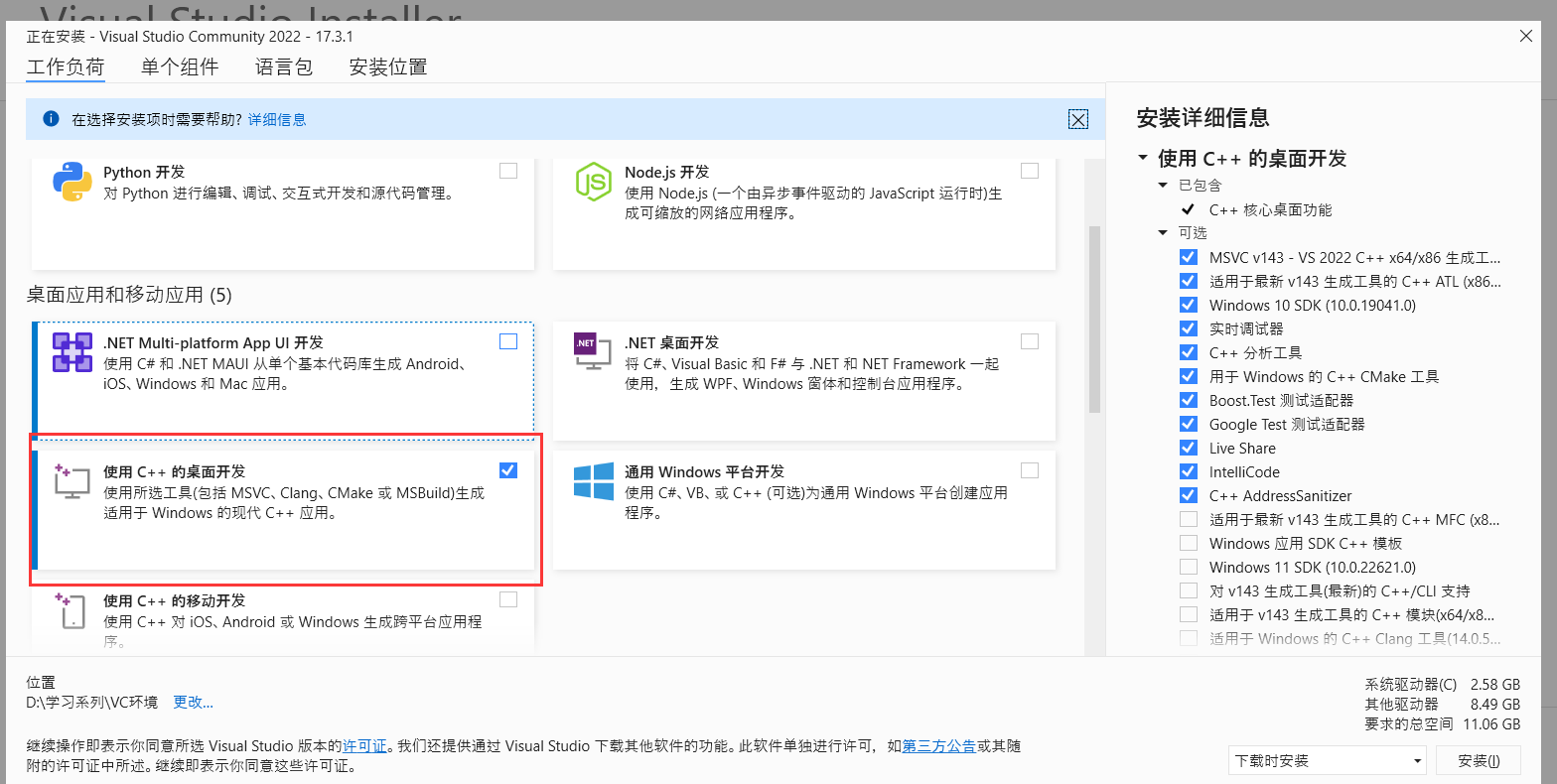Uncheck Boost.Test 测试适配器
Screen dimensions: 1557x784
(1189, 400)
